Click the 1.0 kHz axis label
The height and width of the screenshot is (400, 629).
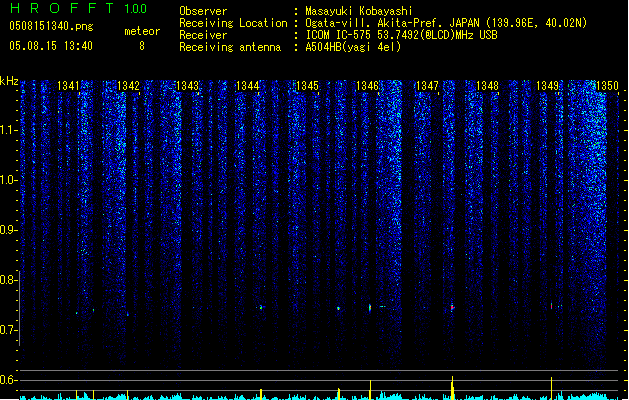[9, 180]
